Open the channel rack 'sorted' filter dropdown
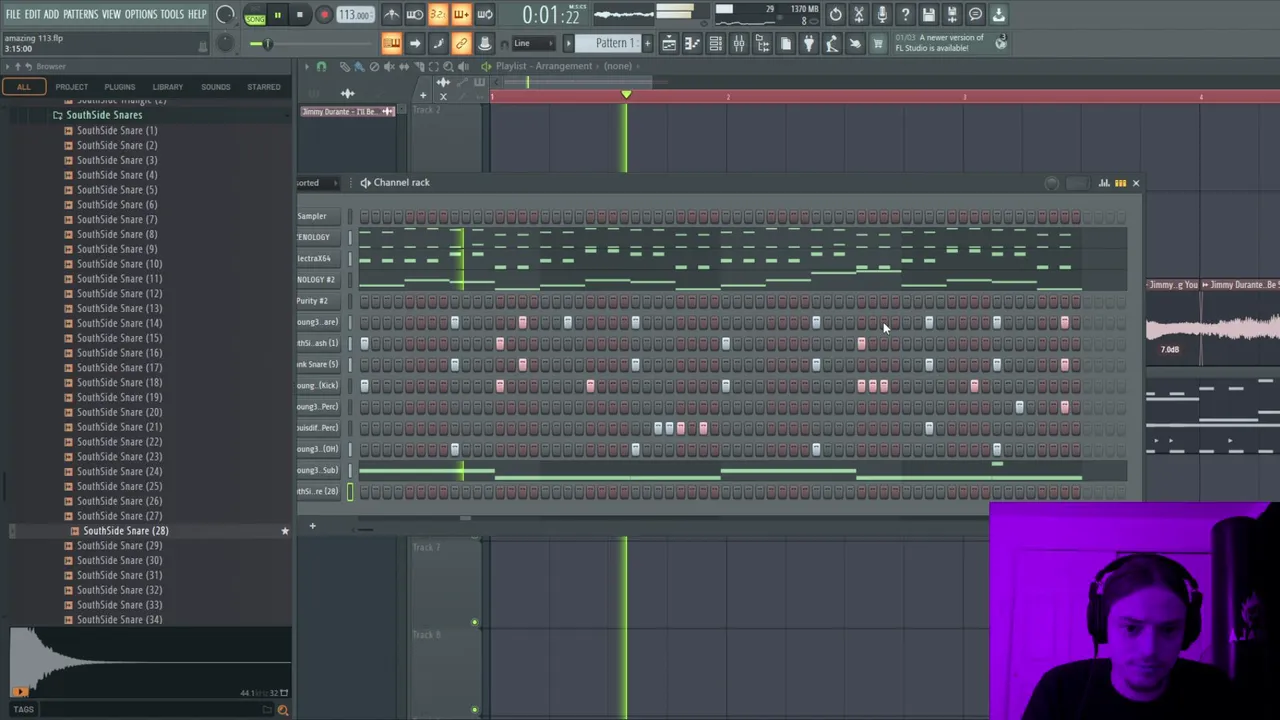1280x720 pixels. [320, 183]
